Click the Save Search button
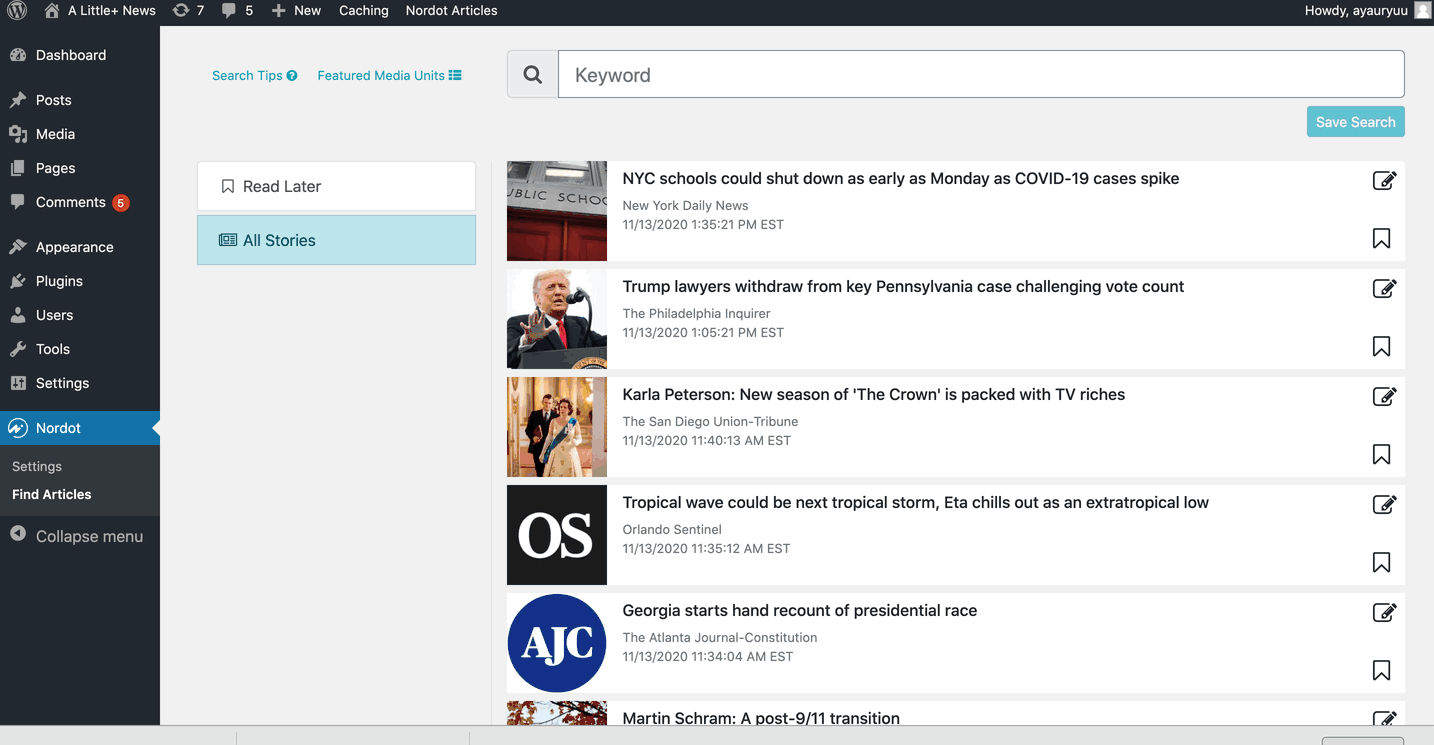 (1355, 122)
